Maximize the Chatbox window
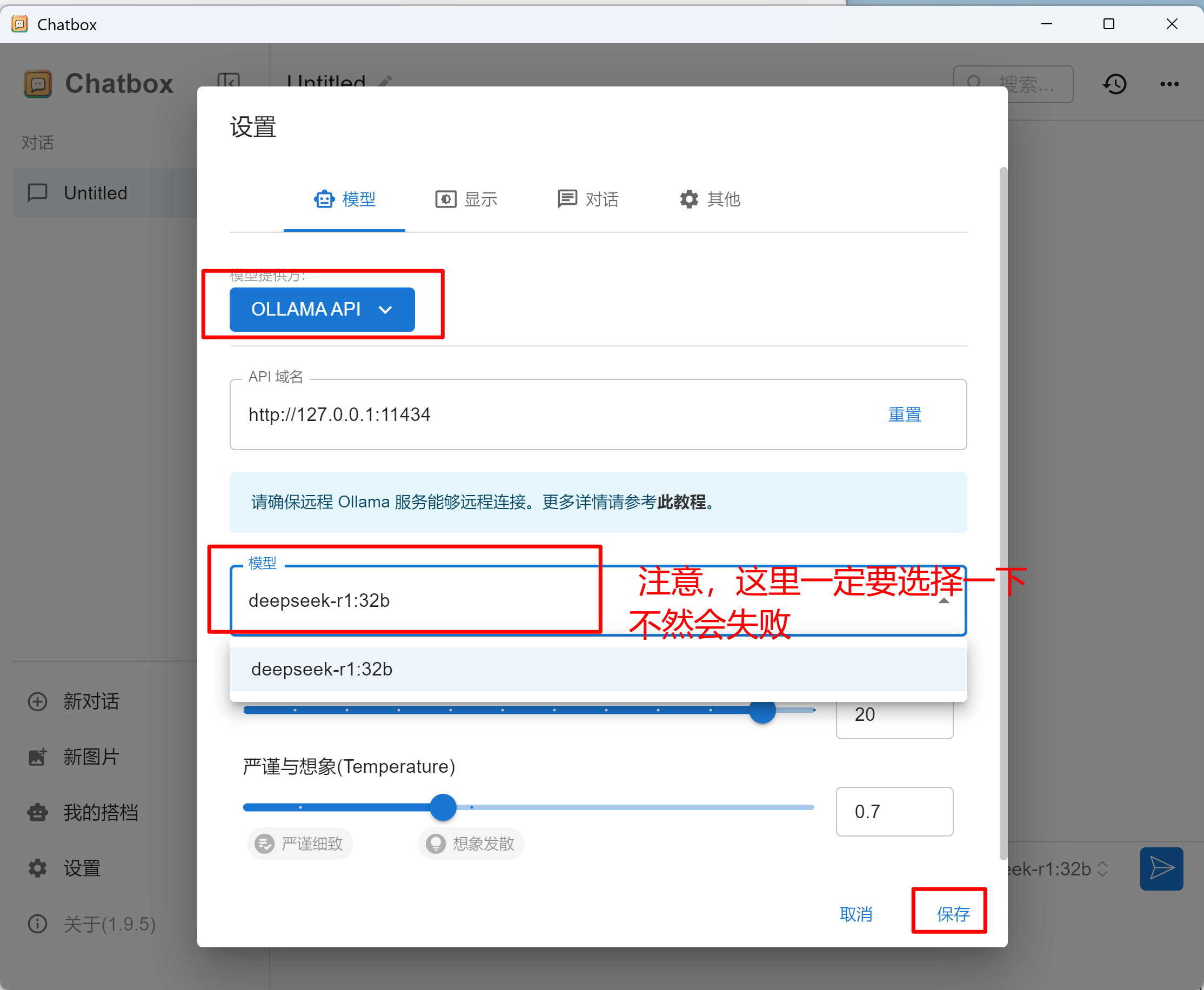Image resolution: width=1204 pixels, height=990 pixels. point(1109,24)
